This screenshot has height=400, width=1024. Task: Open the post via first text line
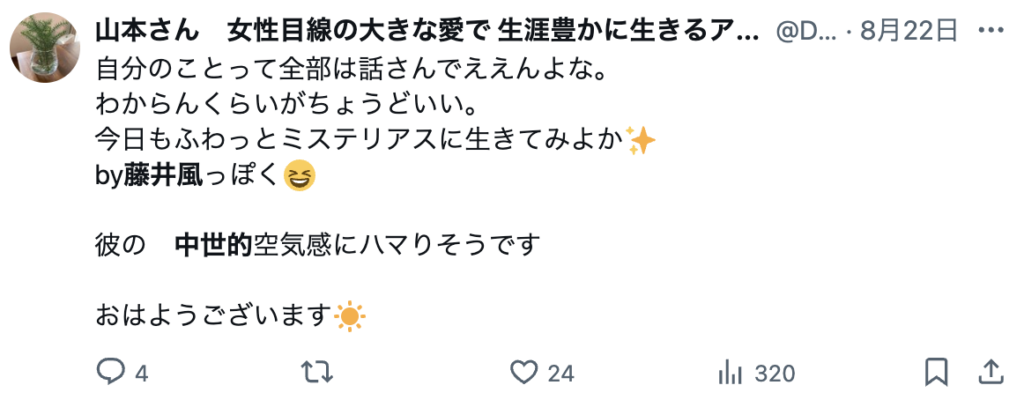[x=351, y=68]
